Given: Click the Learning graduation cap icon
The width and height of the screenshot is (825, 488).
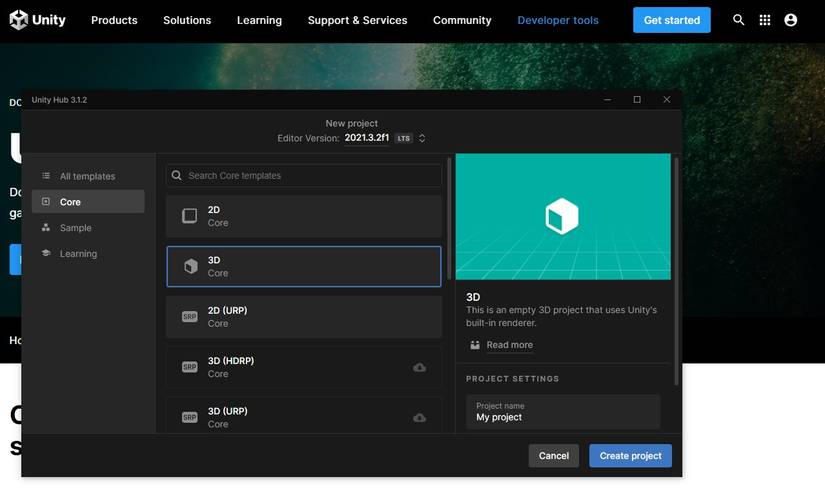Looking at the screenshot, I should 46,253.
